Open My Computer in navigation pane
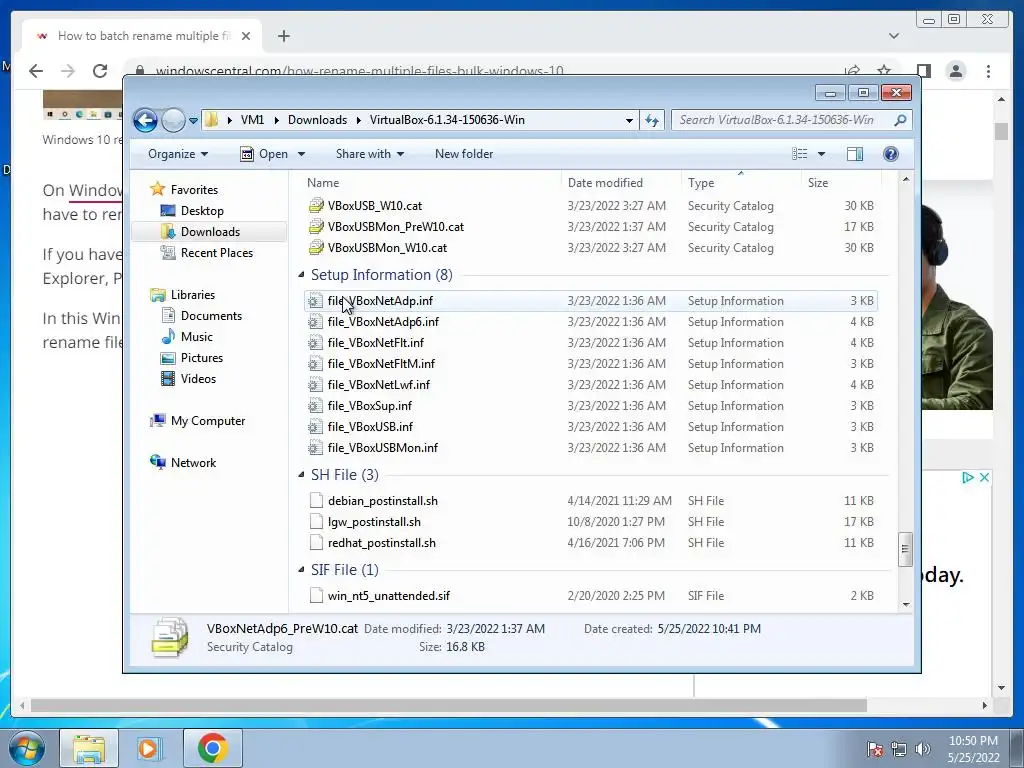Screen dimensions: 1024x768 [208, 421]
